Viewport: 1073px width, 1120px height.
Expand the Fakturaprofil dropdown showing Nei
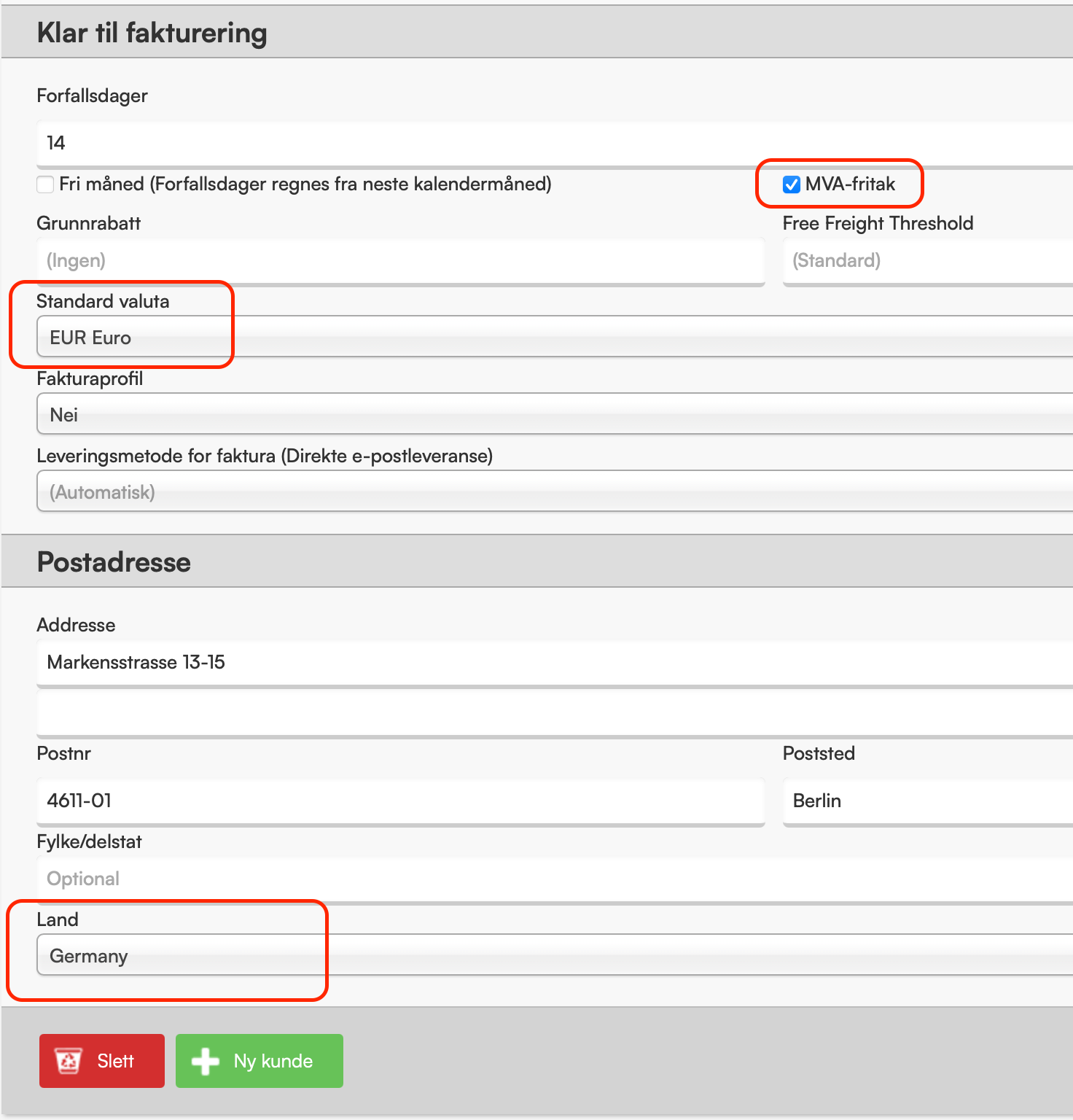[x=555, y=414]
